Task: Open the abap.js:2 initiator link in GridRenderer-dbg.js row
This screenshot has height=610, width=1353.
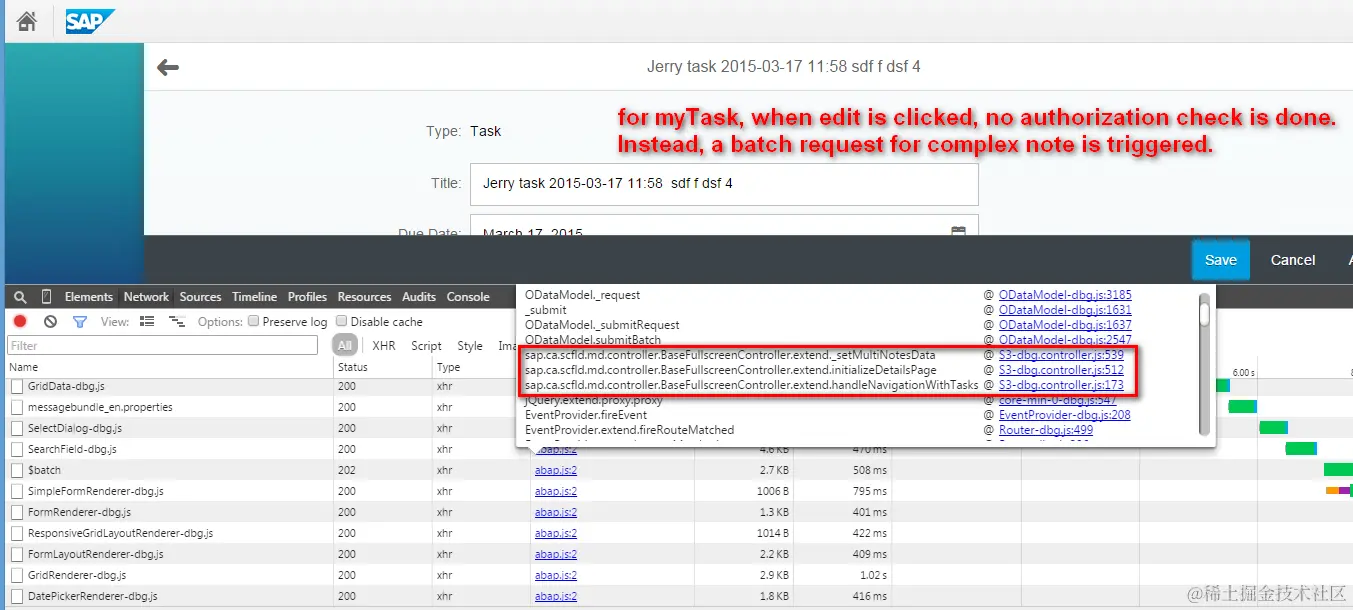Action: point(556,575)
